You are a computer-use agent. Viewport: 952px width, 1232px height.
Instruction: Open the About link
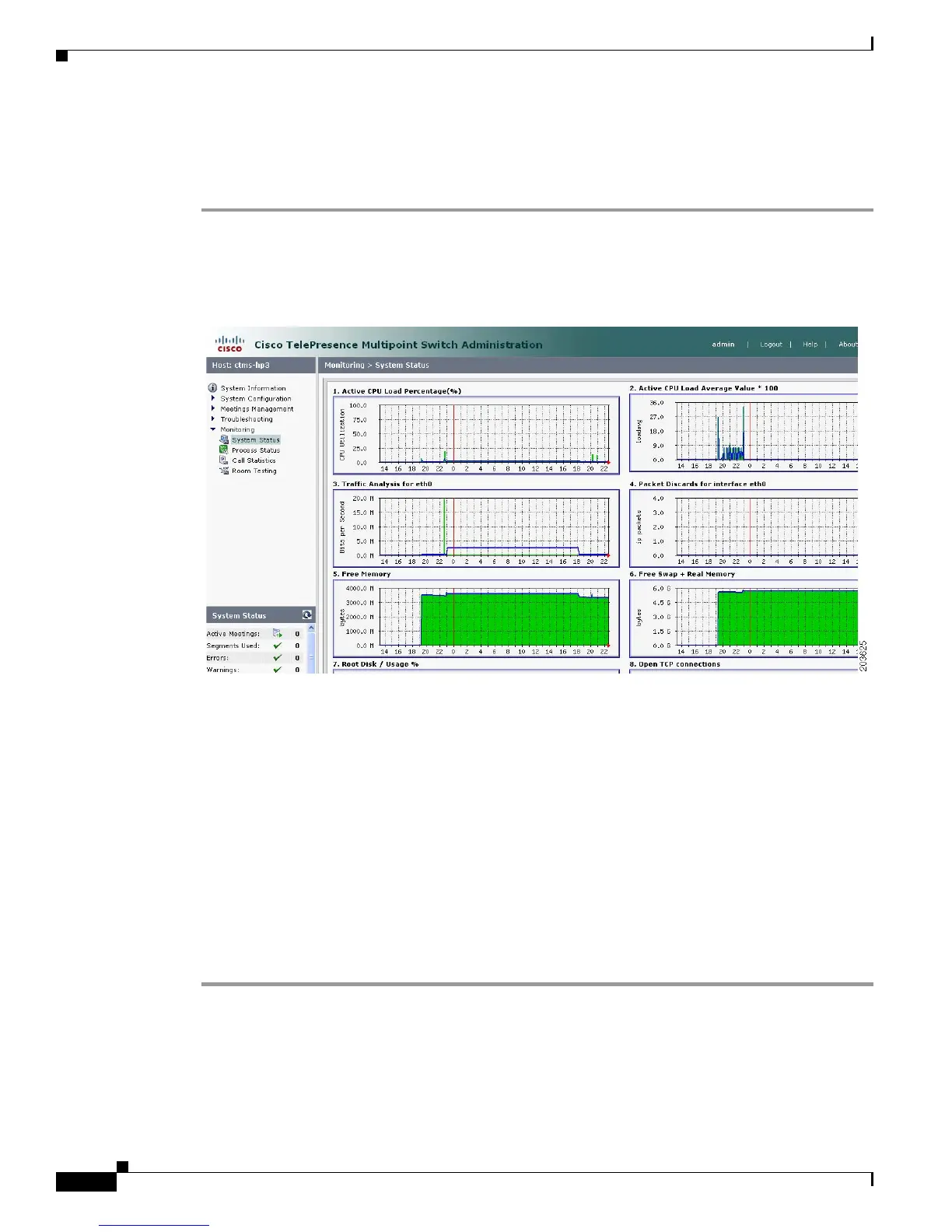848,344
